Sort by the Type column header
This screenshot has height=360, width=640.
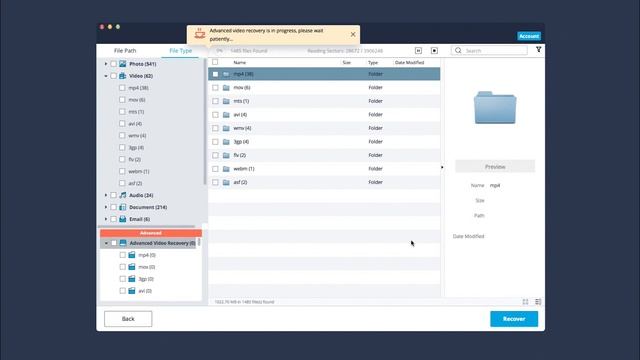(x=373, y=62)
